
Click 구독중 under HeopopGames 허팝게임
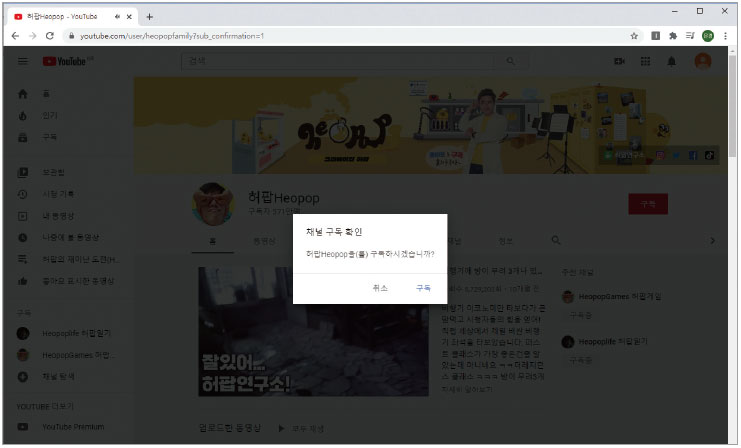point(580,315)
